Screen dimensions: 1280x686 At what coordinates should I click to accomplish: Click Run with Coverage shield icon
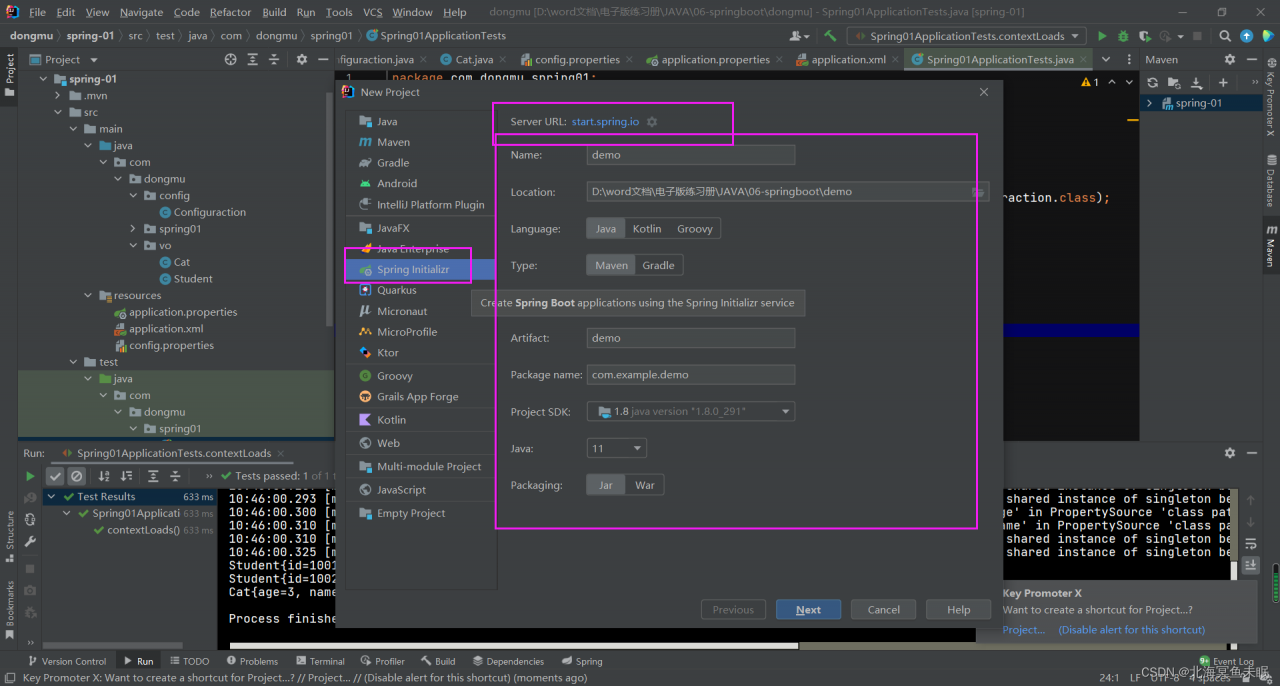(1145, 36)
